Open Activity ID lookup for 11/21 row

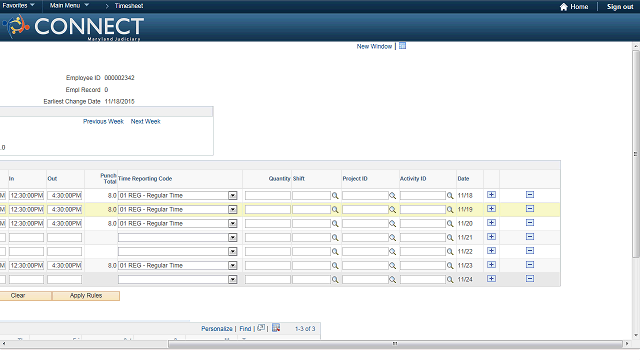pos(450,238)
